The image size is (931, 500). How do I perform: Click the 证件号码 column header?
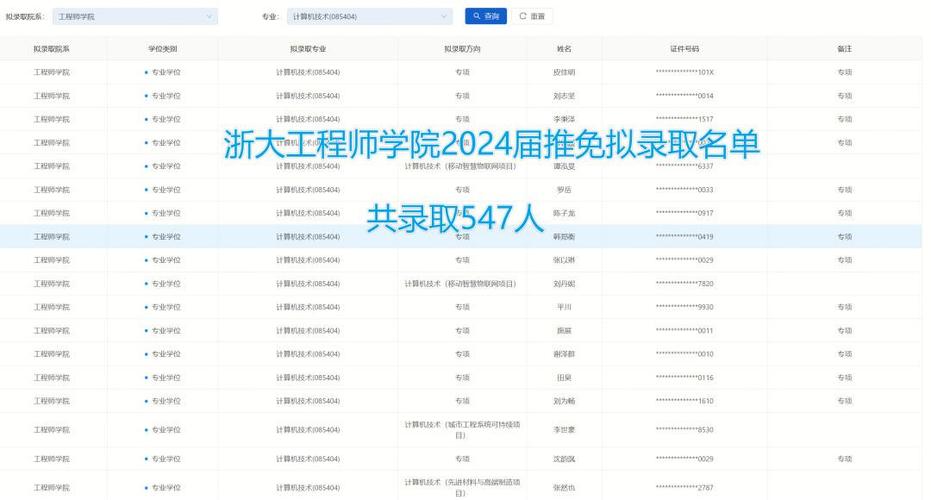click(685, 49)
